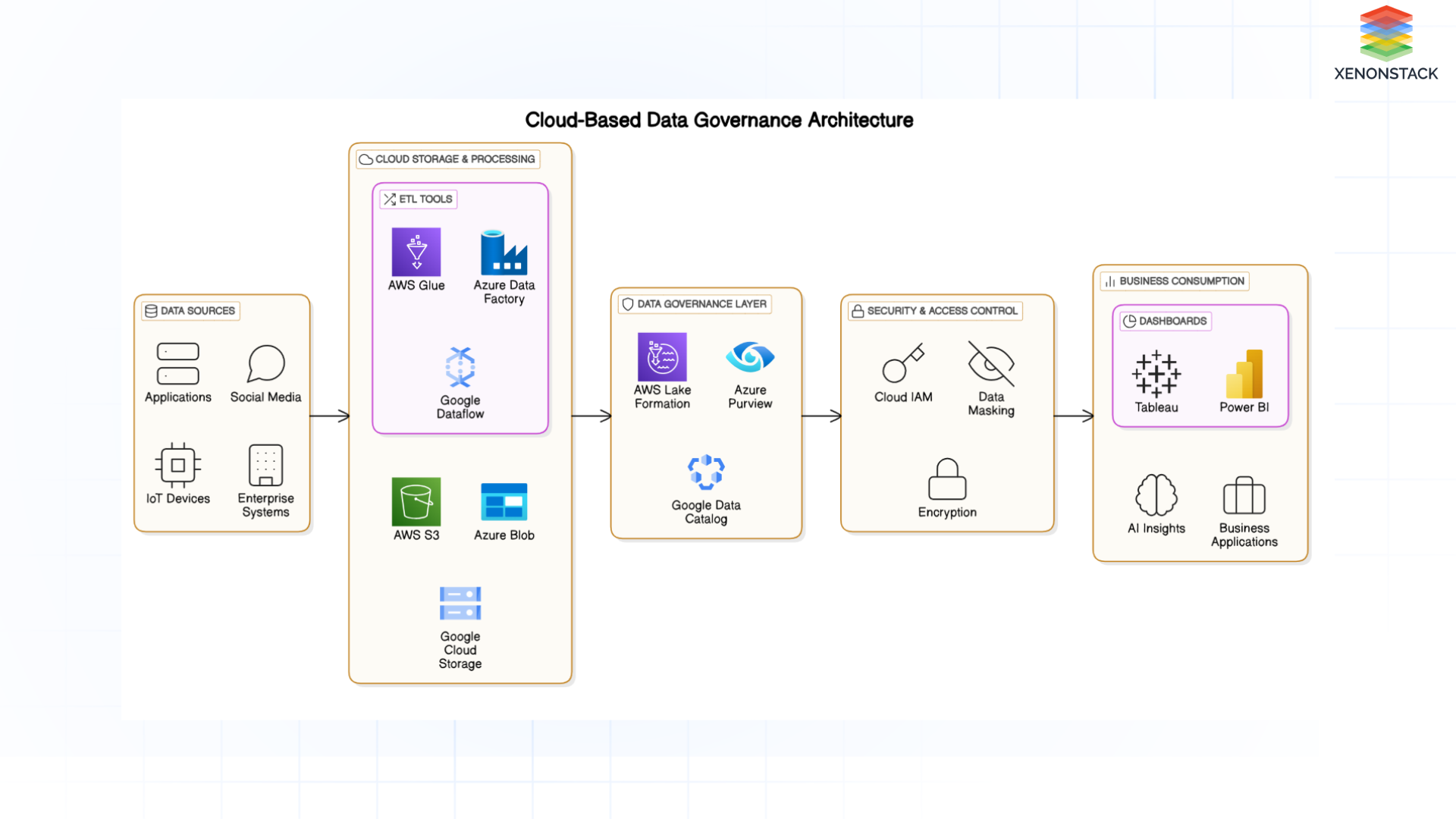This screenshot has width=1456, height=819.
Task: Click the Google Dataflow text label
Action: 460,407
